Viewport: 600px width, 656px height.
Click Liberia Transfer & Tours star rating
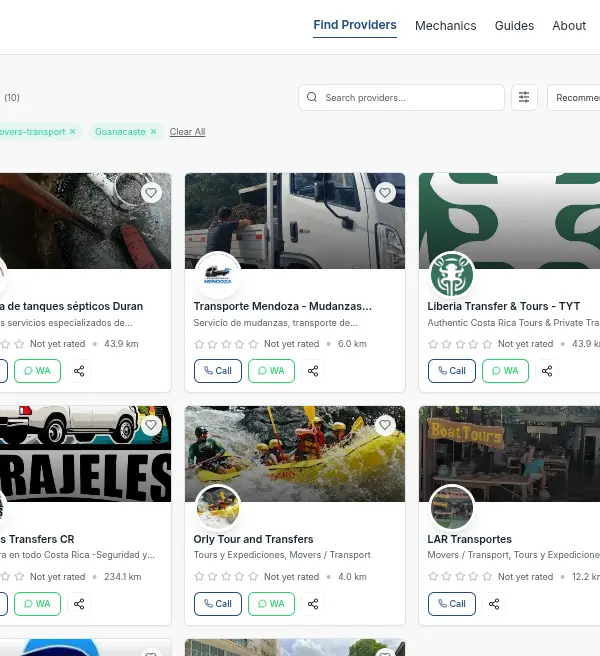460,344
